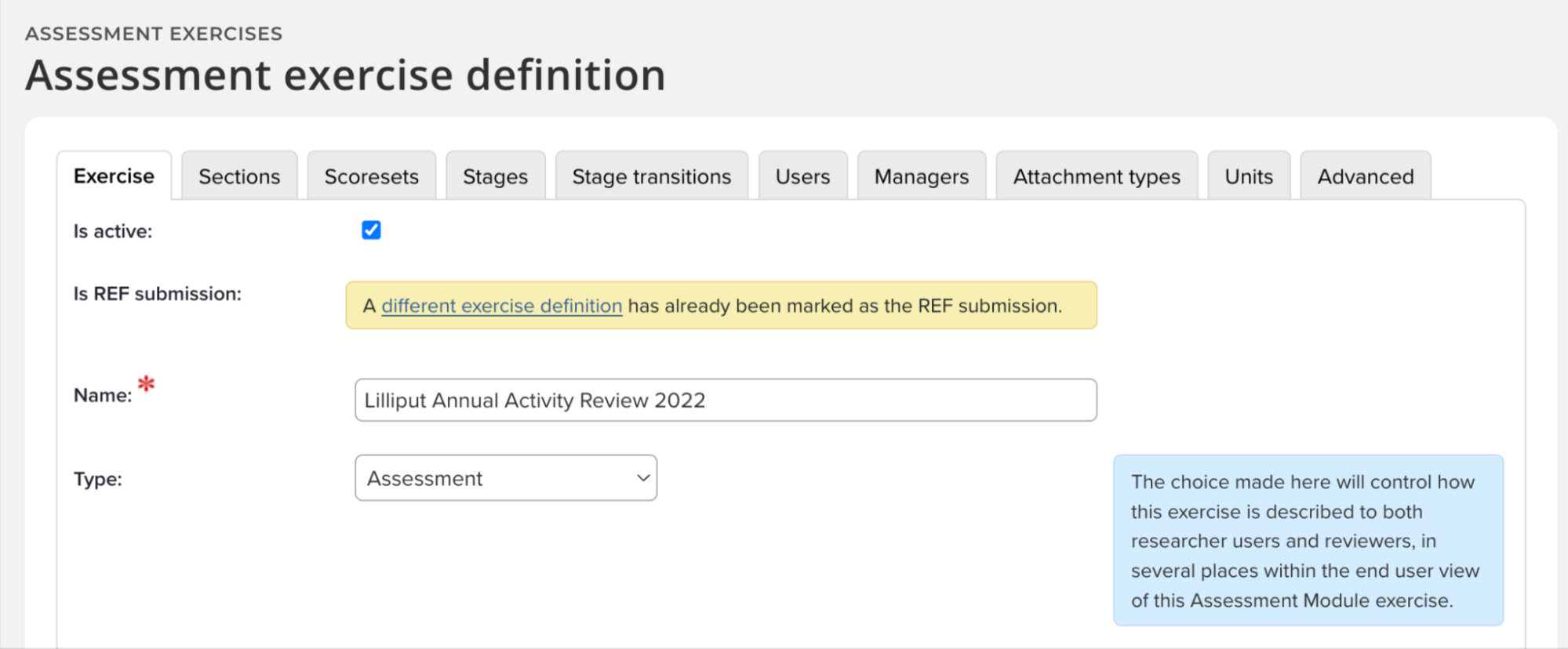Open the Scoresets tab
Viewport: 1568px width, 649px height.
(371, 176)
